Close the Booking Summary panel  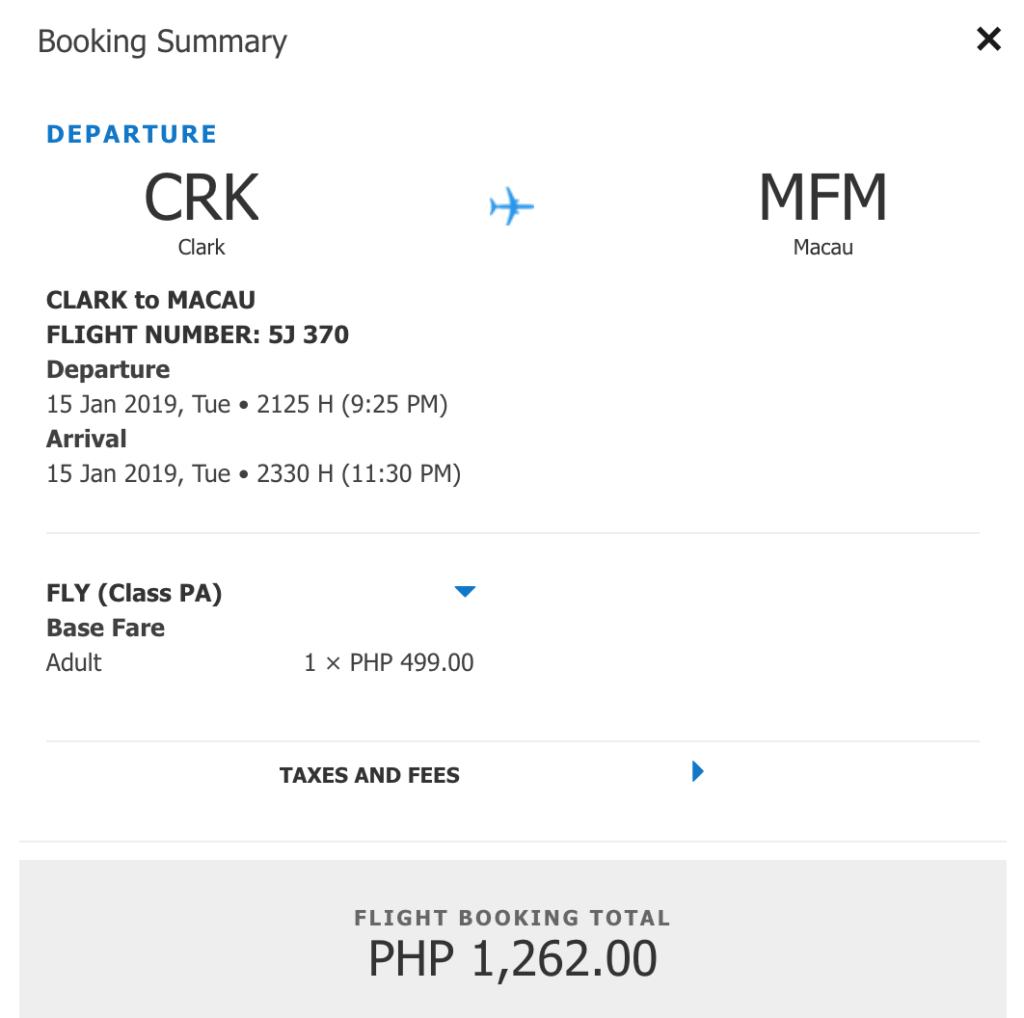point(989,39)
